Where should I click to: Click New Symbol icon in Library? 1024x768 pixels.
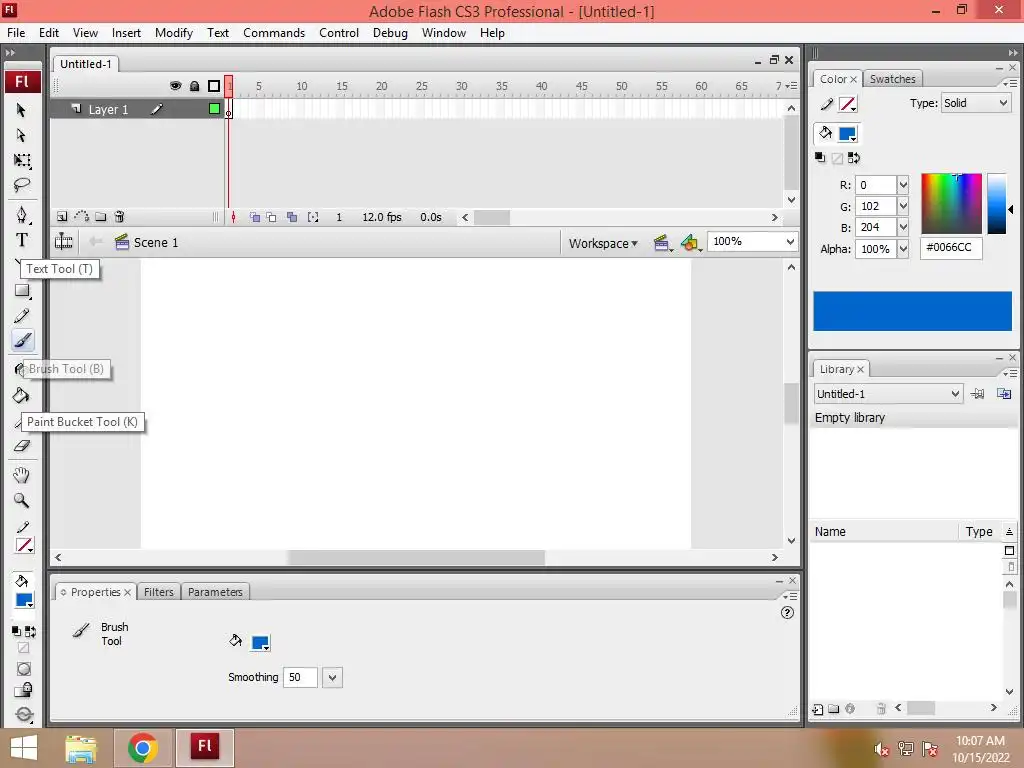818,709
